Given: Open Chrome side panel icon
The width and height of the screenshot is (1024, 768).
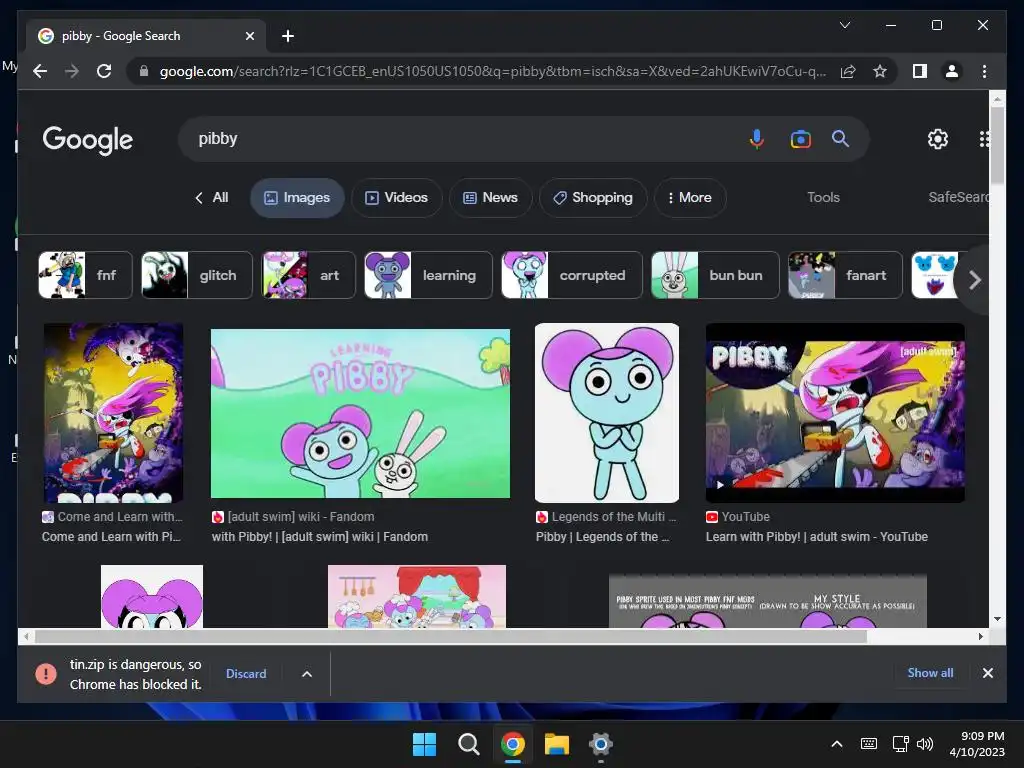Looking at the screenshot, I should (920, 71).
